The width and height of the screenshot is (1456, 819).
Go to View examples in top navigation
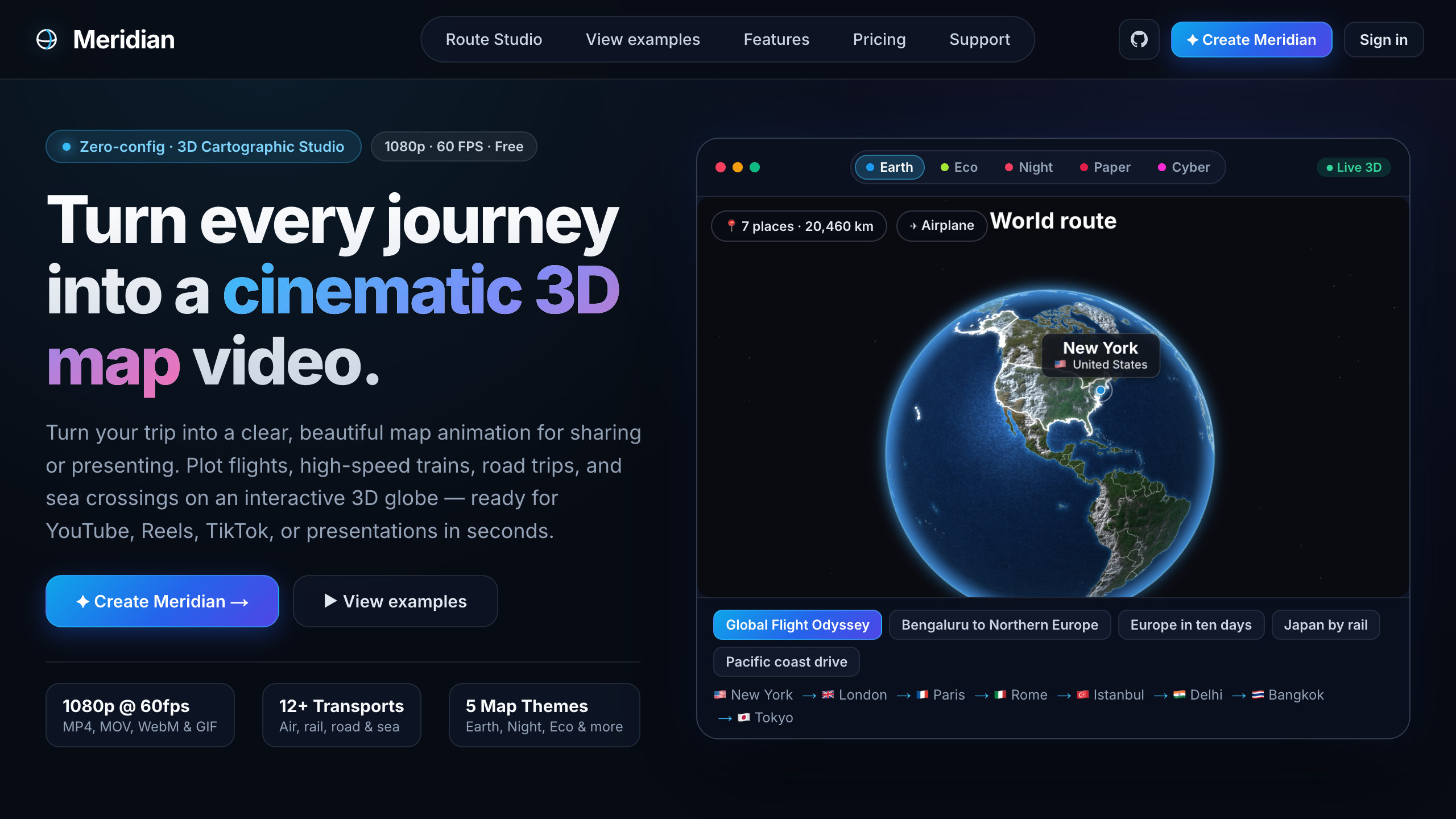click(x=643, y=39)
